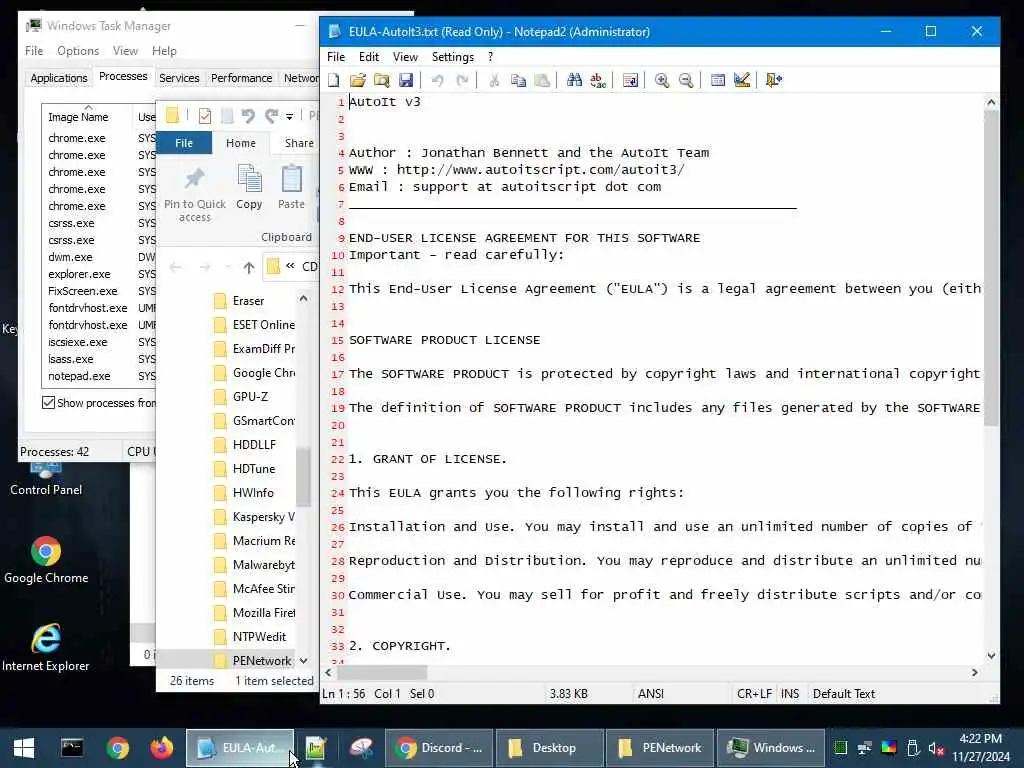1024x768 pixels.
Task: Click the Copy icon in Explorer ribbon
Action: (x=249, y=187)
